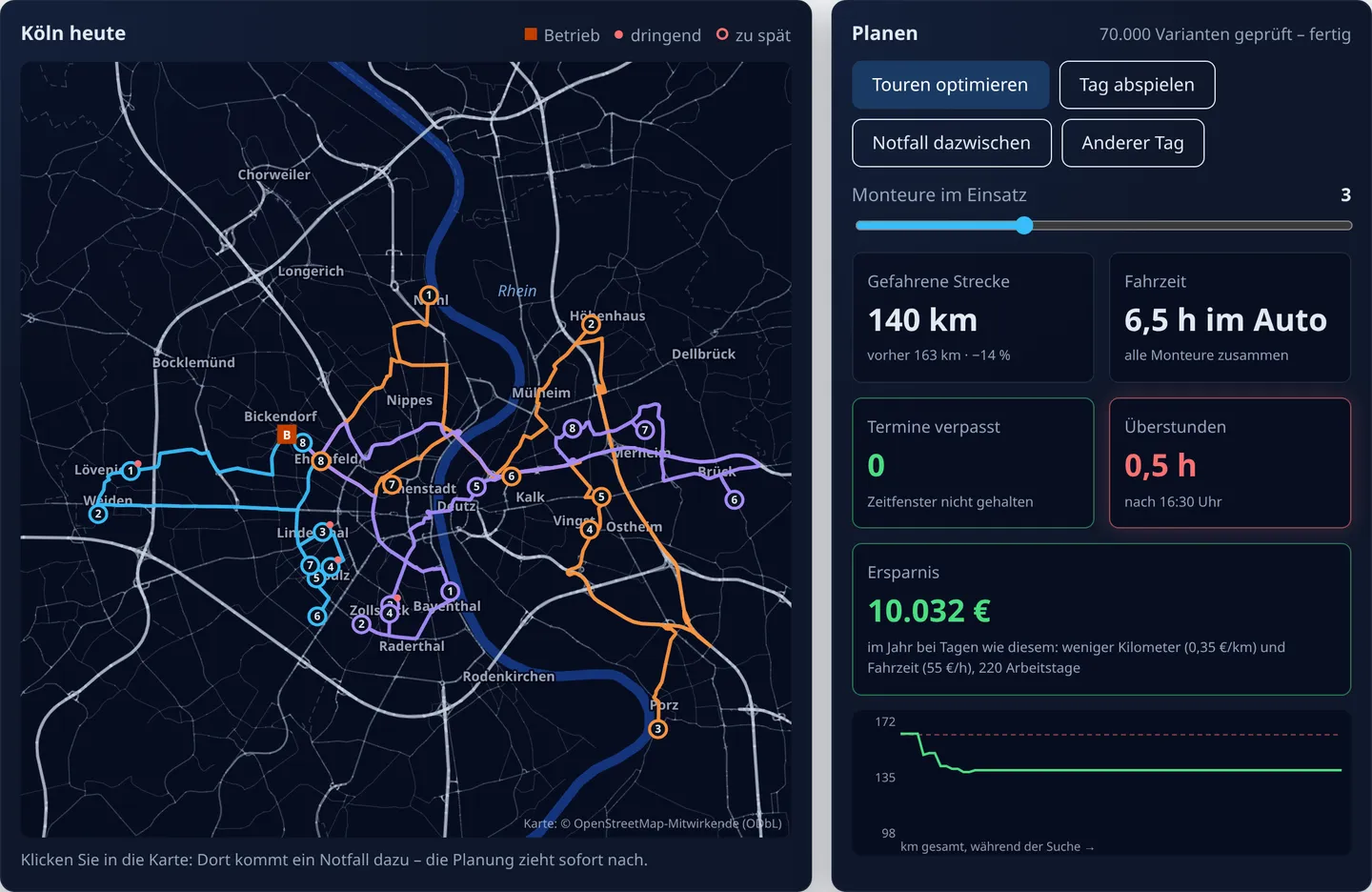1372x892 pixels.
Task: Click the Überstunden overtime card
Action: tap(1230, 463)
